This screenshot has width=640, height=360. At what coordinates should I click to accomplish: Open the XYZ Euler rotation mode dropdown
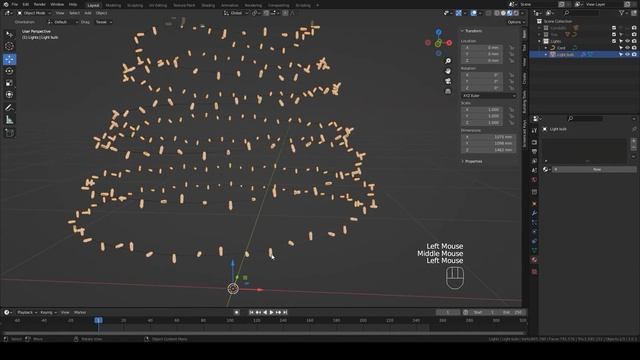click(x=489, y=96)
